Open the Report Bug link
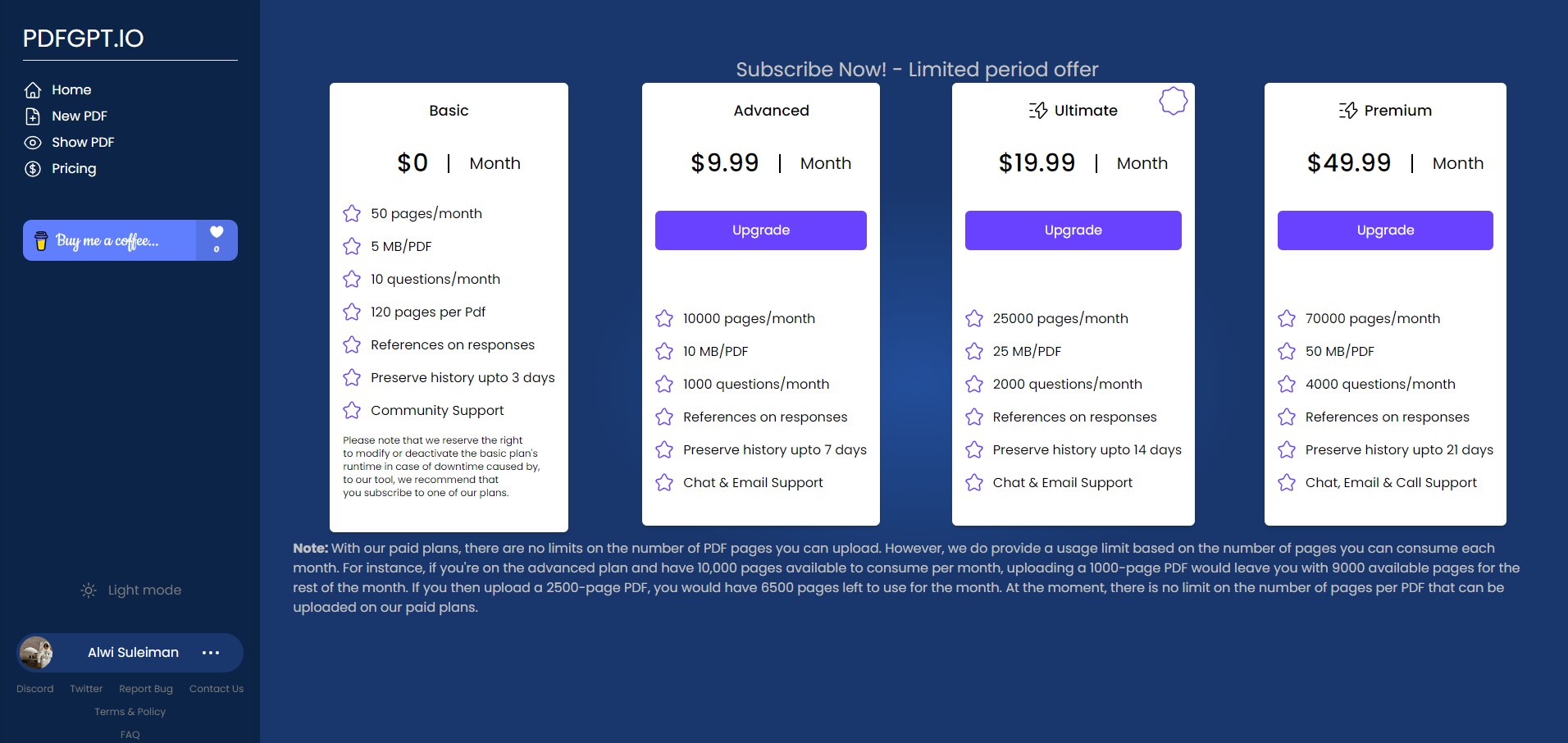This screenshot has width=1568, height=743. 146,689
